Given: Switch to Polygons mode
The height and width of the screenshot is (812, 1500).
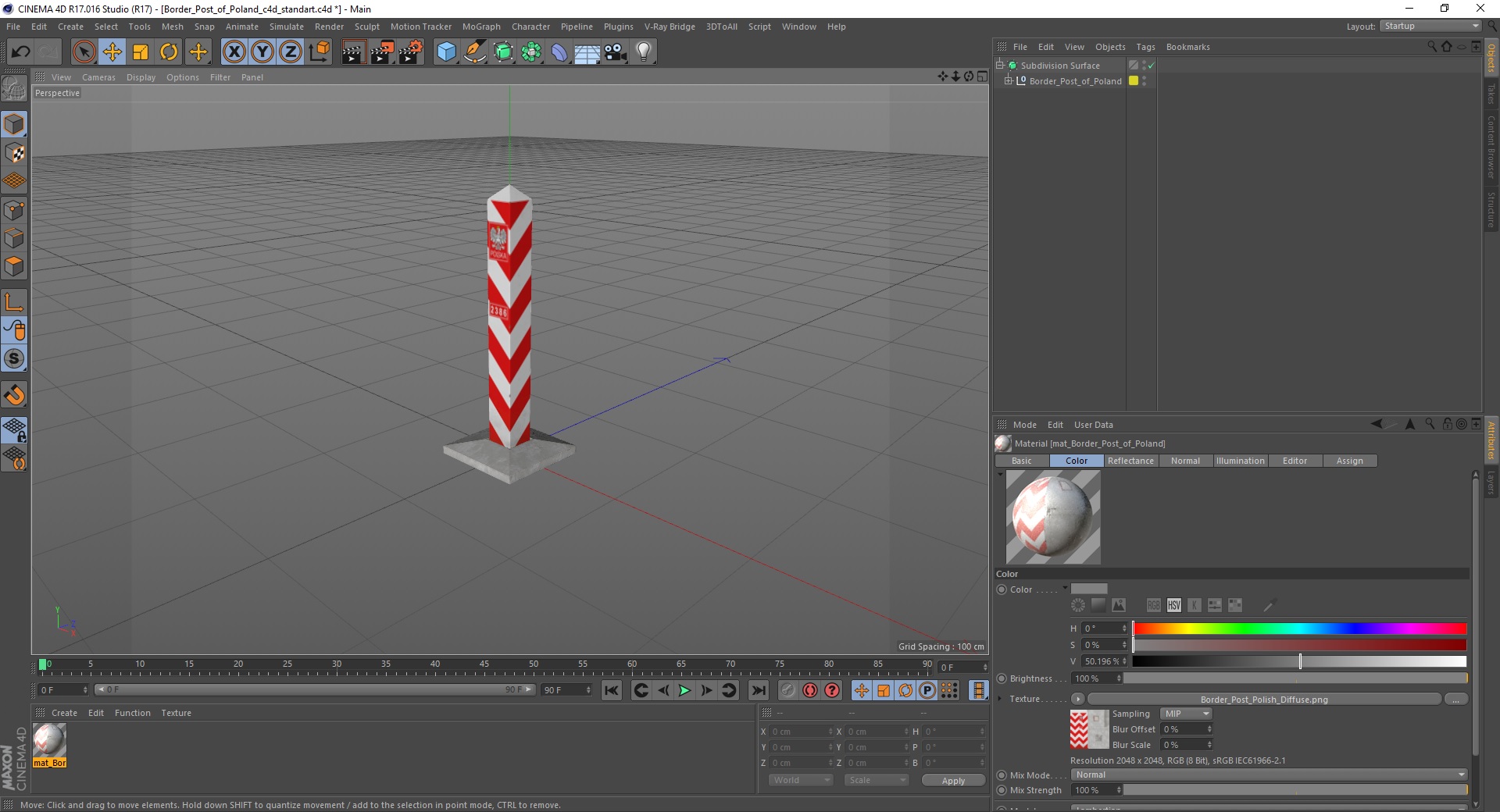Looking at the screenshot, I should pyautogui.click(x=14, y=266).
